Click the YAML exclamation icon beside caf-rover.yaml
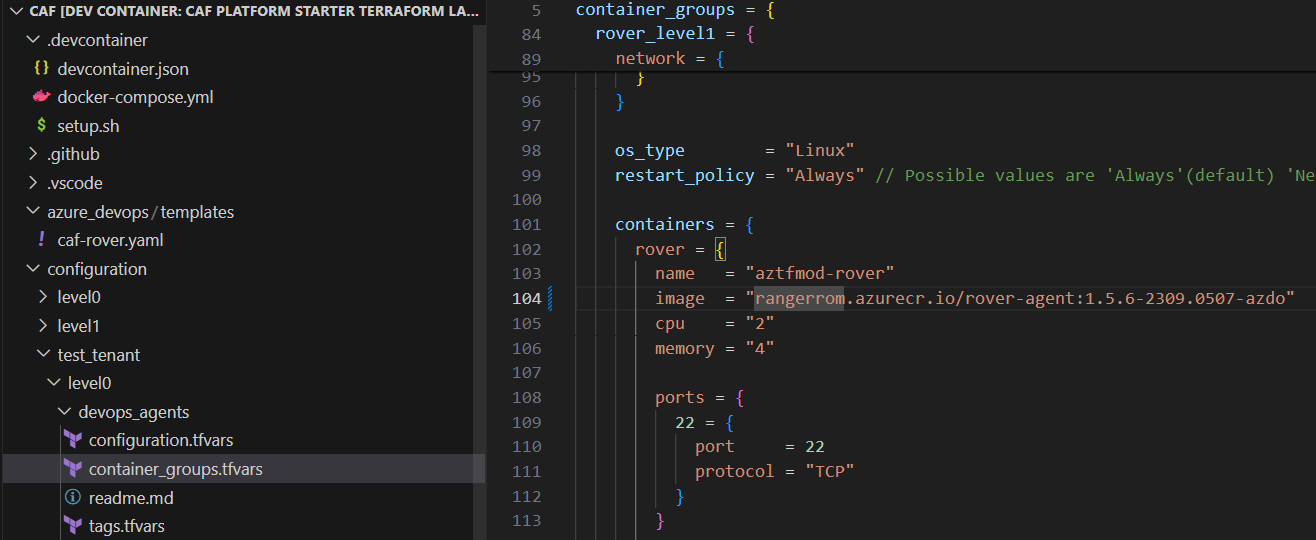The height and width of the screenshot is (540, 1316). pos(41,240)
